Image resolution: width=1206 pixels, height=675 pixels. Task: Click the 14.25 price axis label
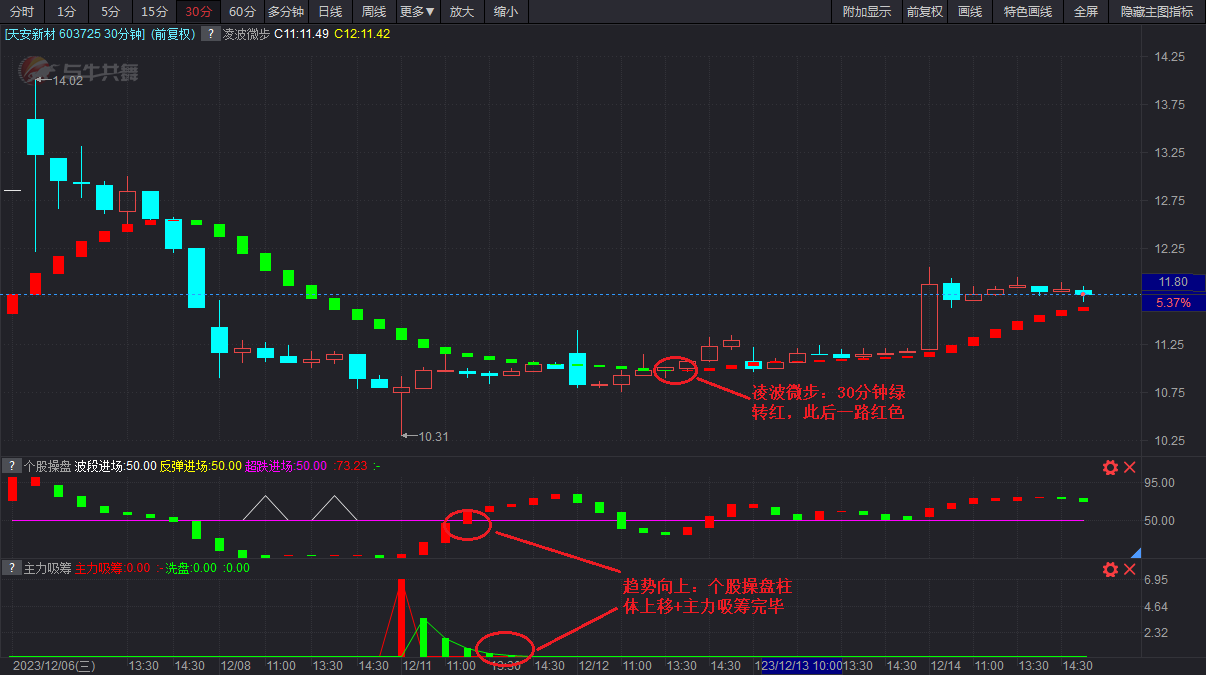(1169, 57)
